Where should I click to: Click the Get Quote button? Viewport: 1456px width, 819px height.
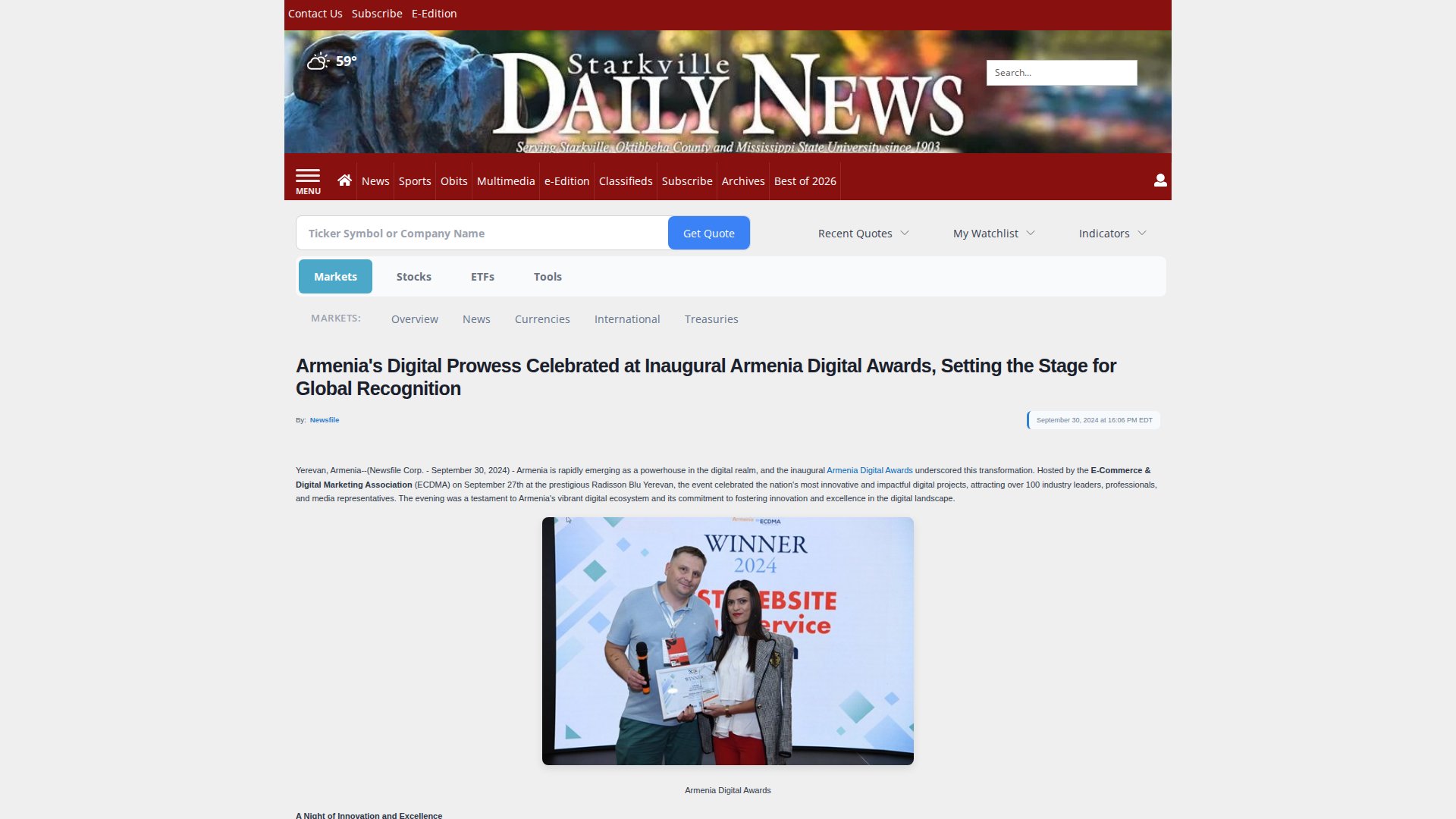[x=708, y=233]
